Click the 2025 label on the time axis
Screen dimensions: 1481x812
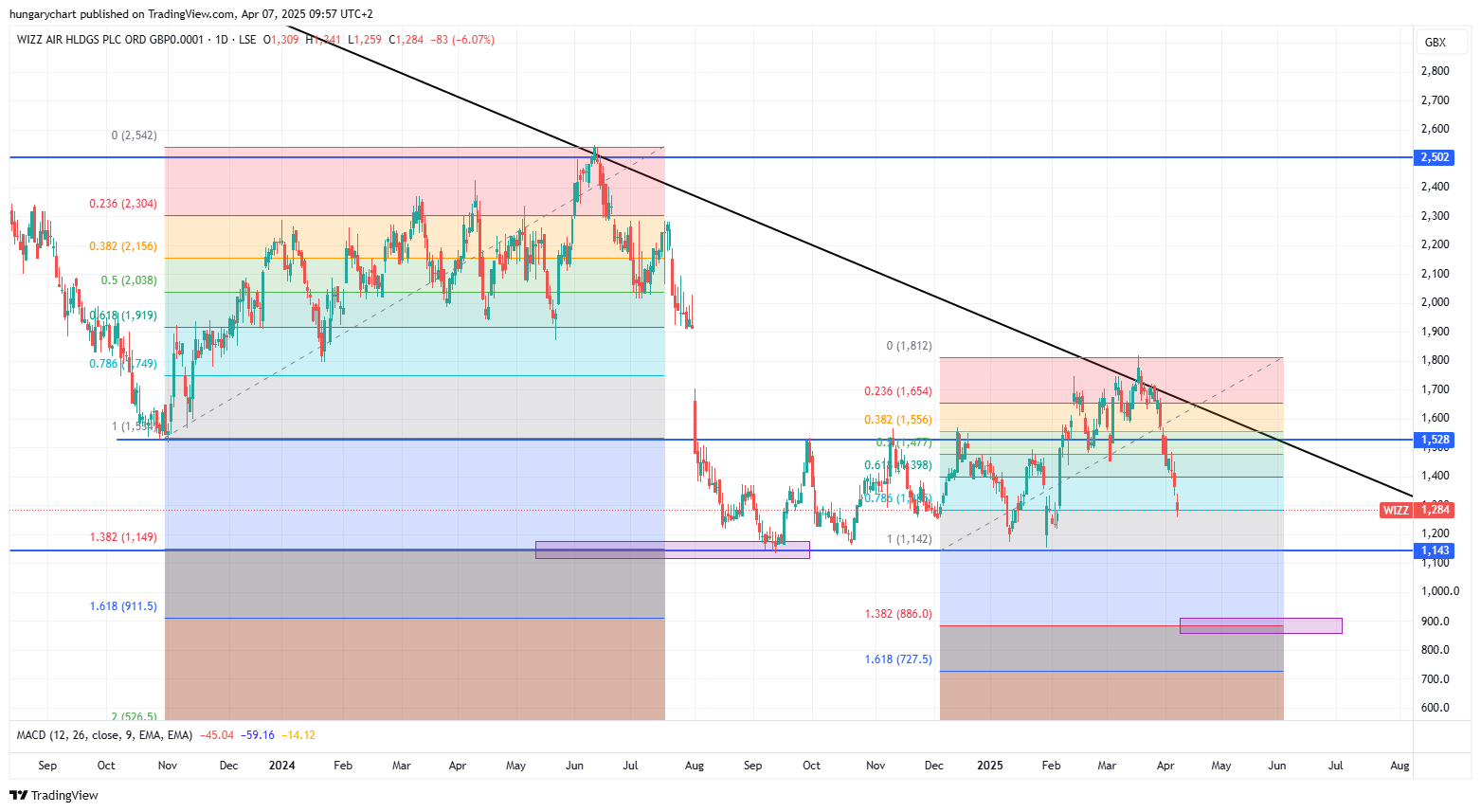pos(990,766)
